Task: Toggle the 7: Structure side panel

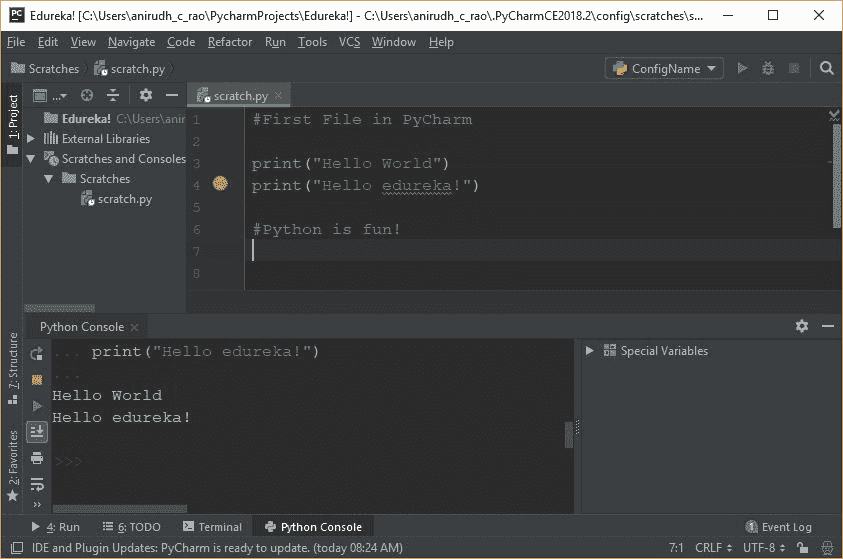Action: [13, 369]
